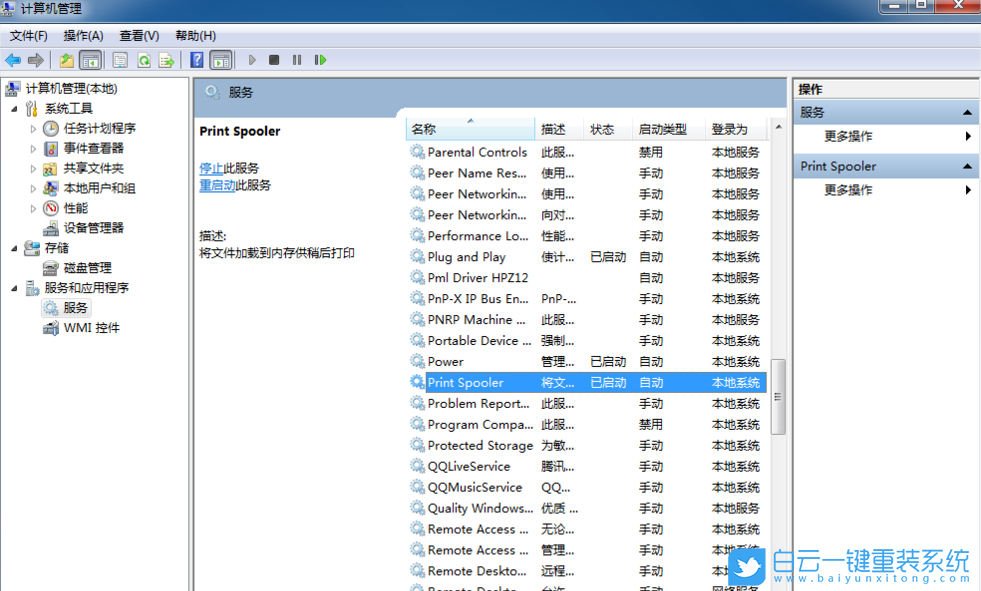Collapse the 服务 section in actions pane
The image size is (981, 591).
[967, 113]
